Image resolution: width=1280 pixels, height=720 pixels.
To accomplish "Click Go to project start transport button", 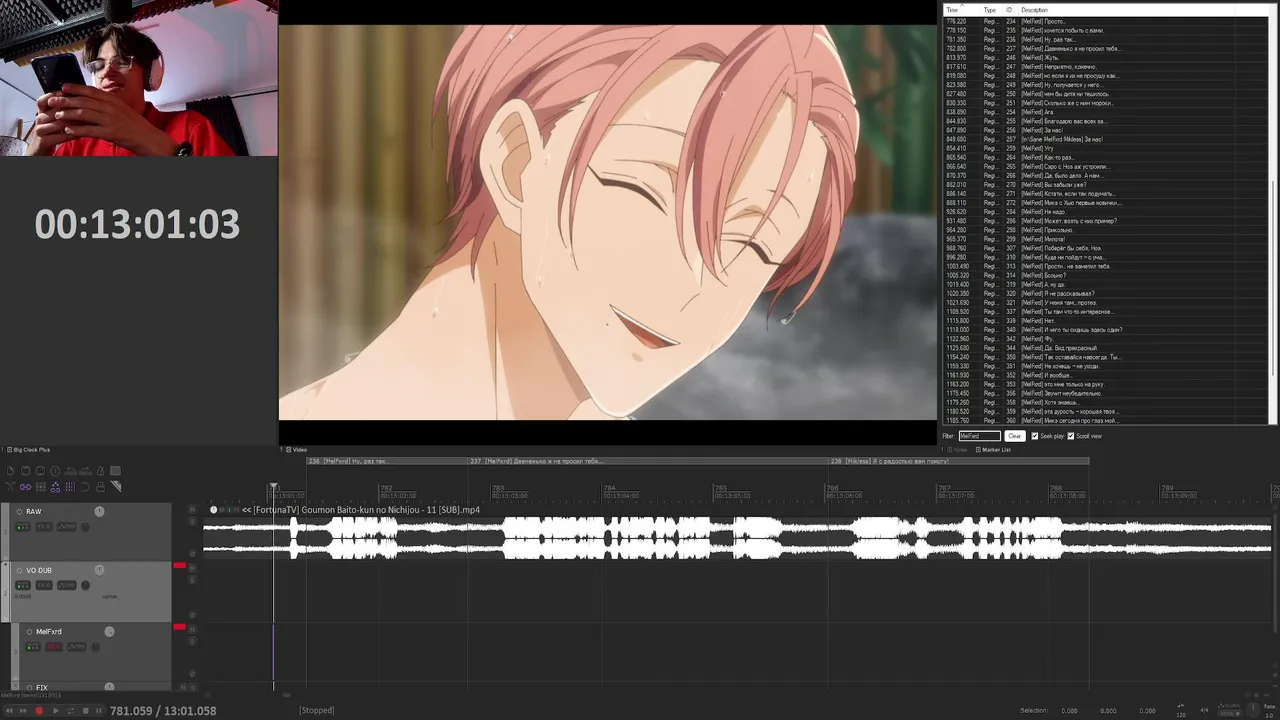I will (9, 710).
